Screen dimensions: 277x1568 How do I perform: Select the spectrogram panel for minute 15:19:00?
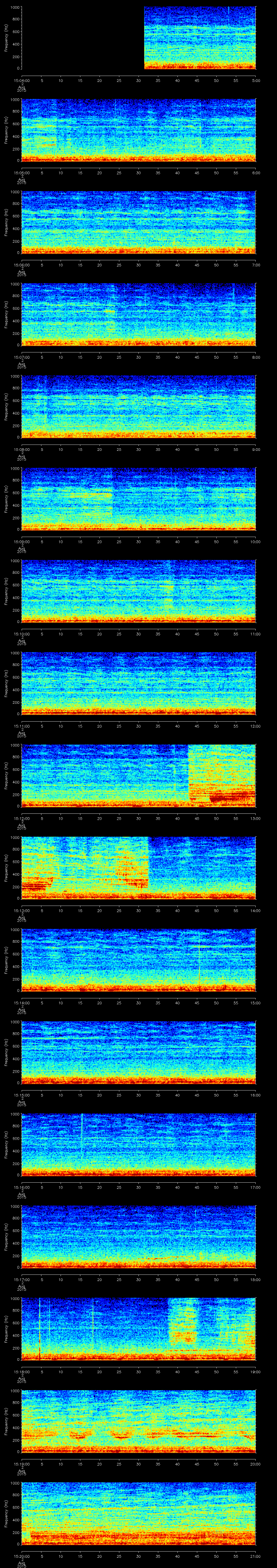[x=139, y=1421]
